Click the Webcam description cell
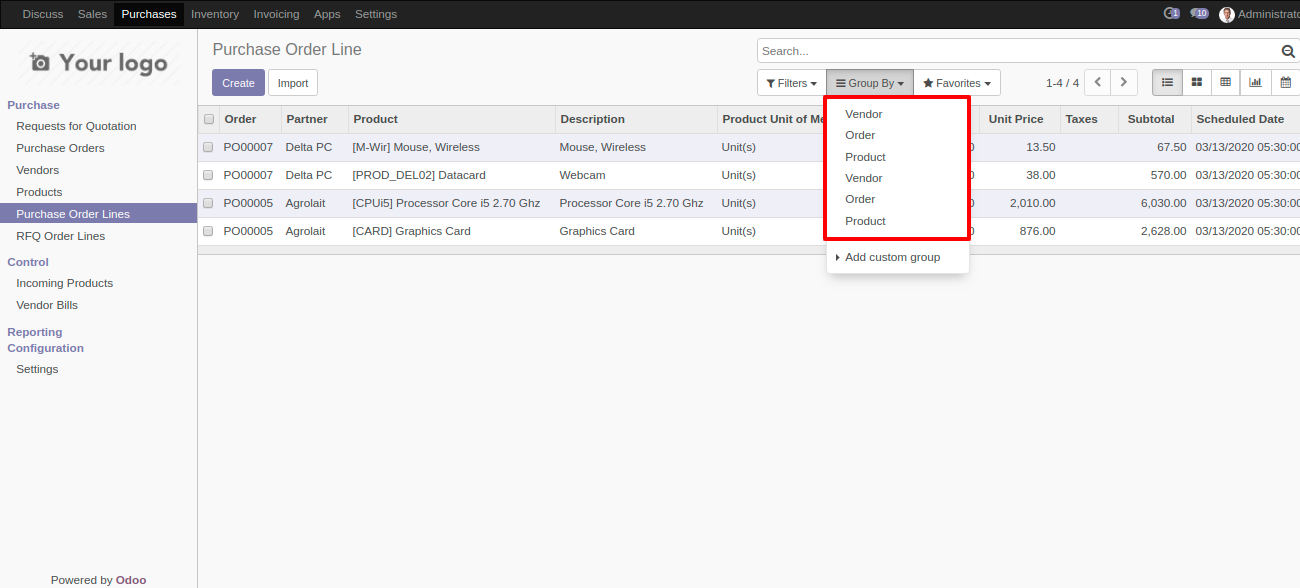Image resolution: width=1300 pixels, height=588 pixels. pos(636,175)
